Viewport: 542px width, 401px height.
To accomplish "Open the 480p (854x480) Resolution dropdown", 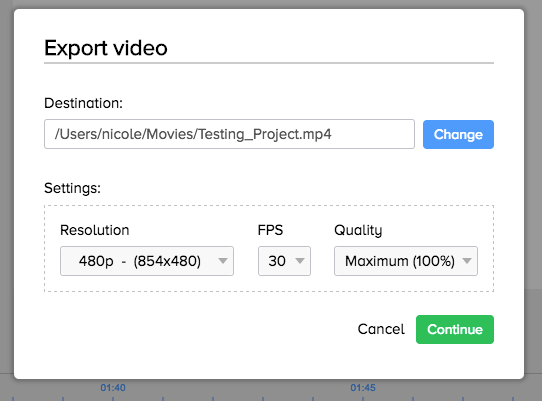I will [147, 261].
